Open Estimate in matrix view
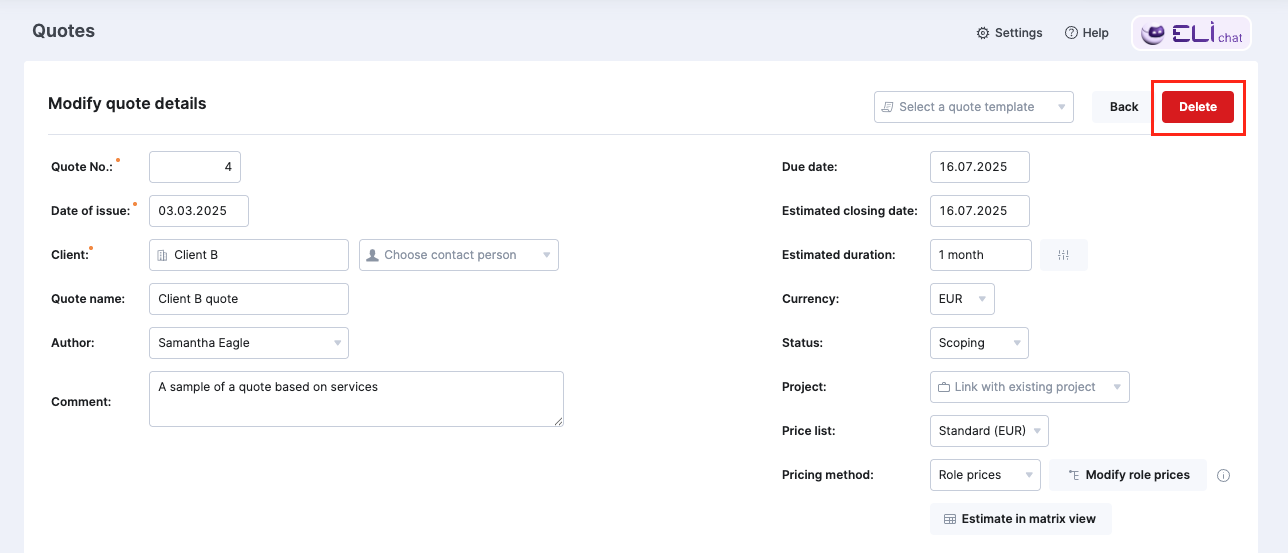Screen dimensions: 1288x553 (1021, 519)
